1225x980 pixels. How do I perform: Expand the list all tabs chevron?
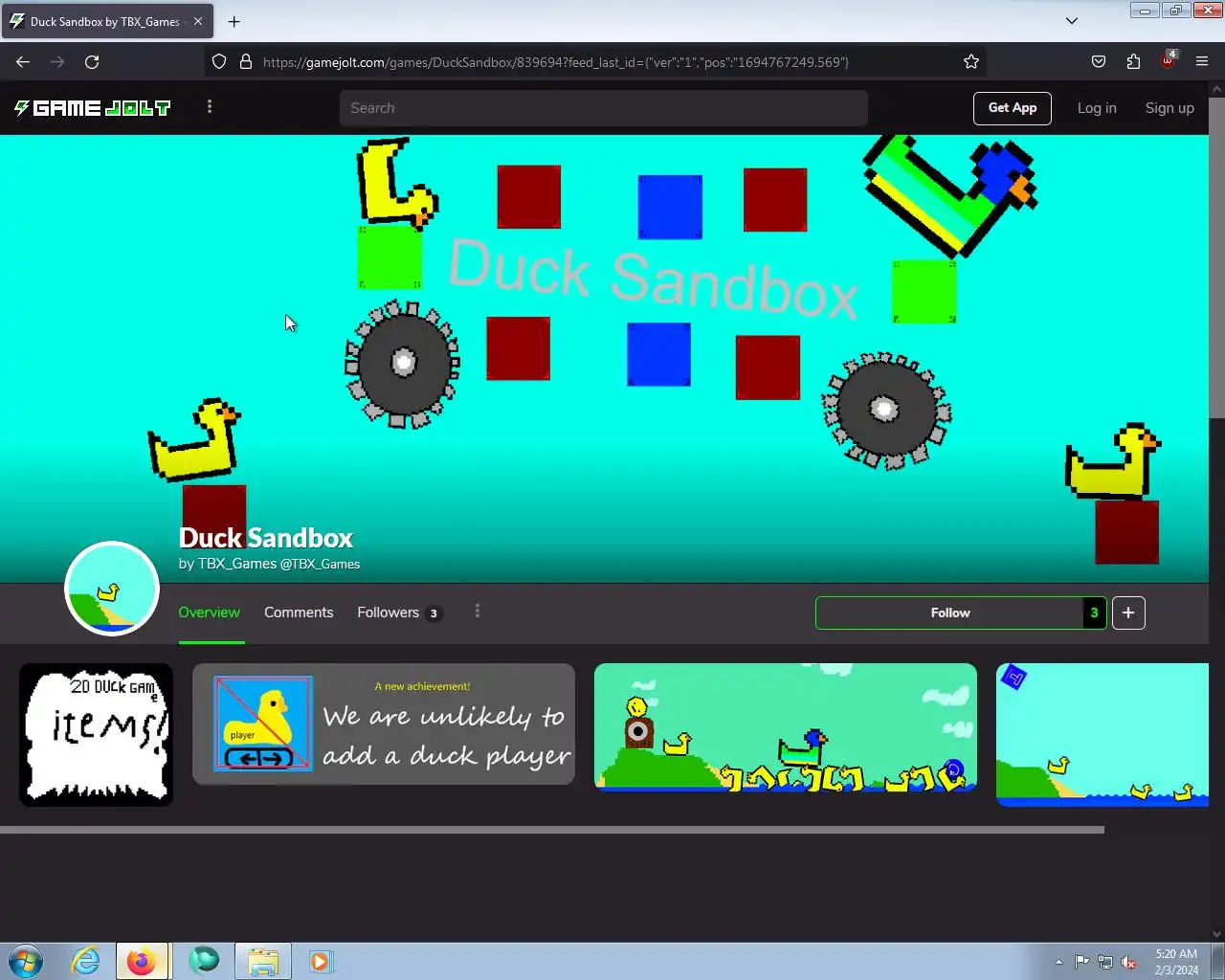click(x=1072, y=21)
